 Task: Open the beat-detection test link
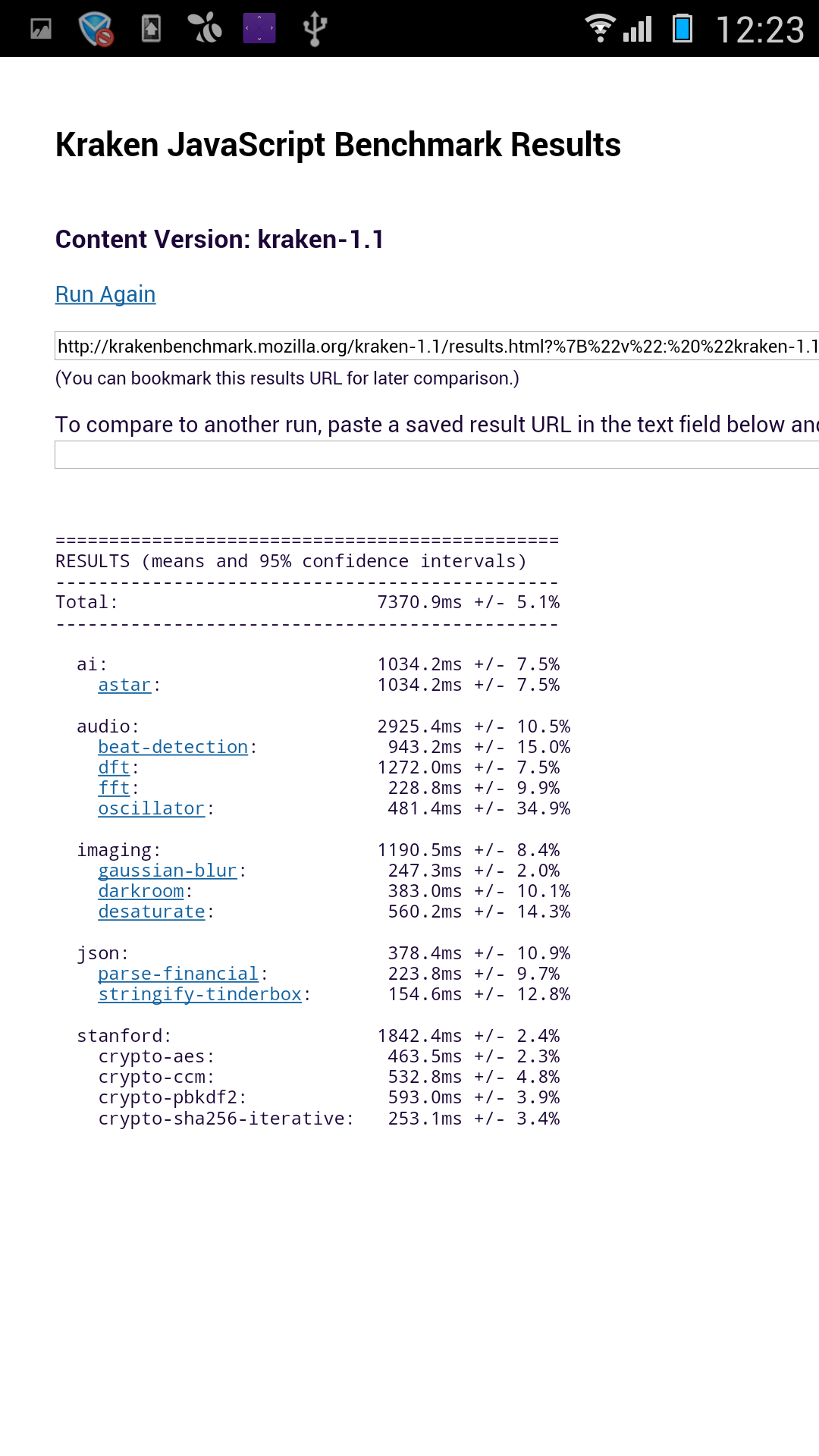coord(173,747)
